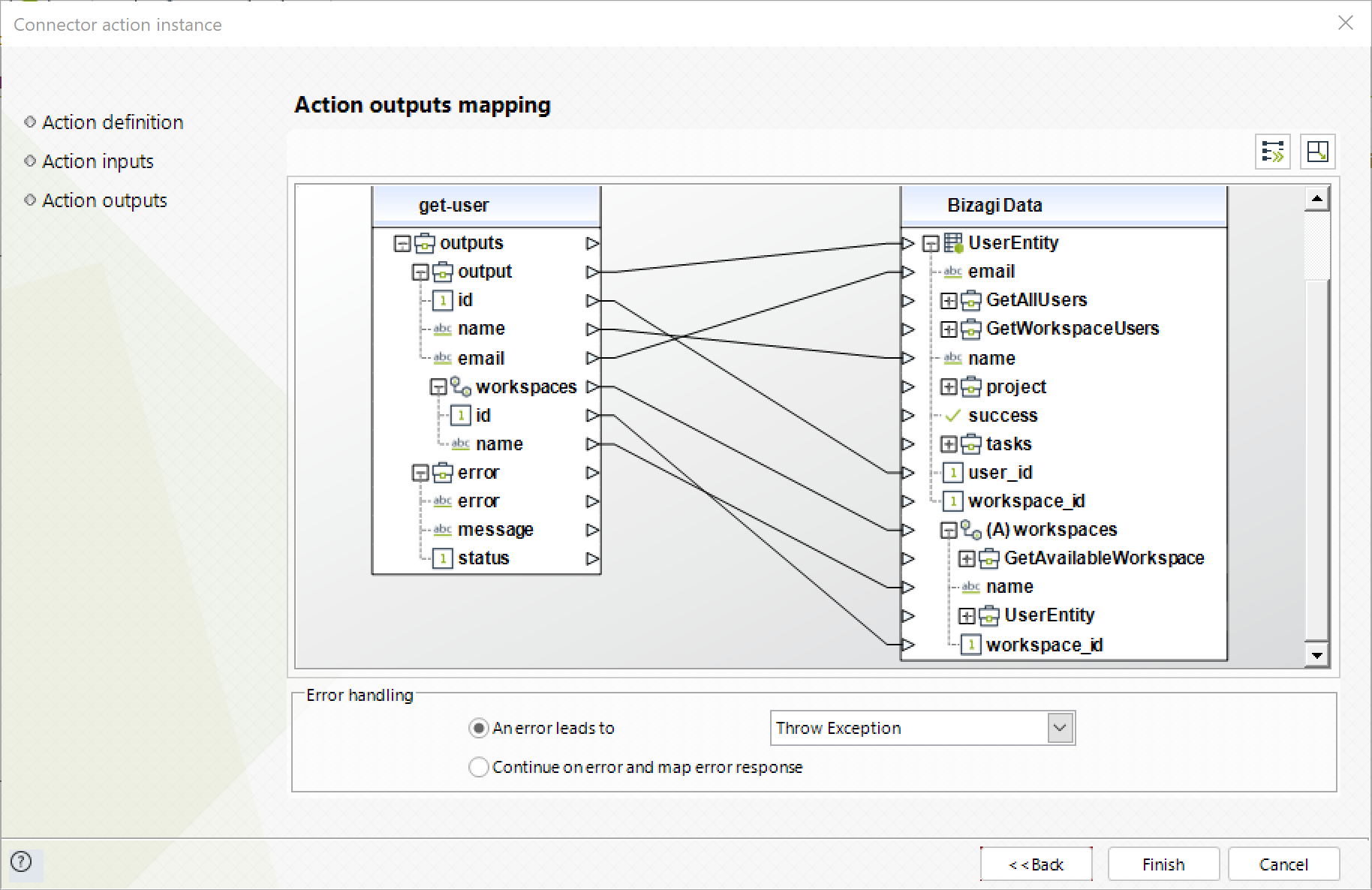Click the project briefcase icon
1372x890 pixels.
971,387
